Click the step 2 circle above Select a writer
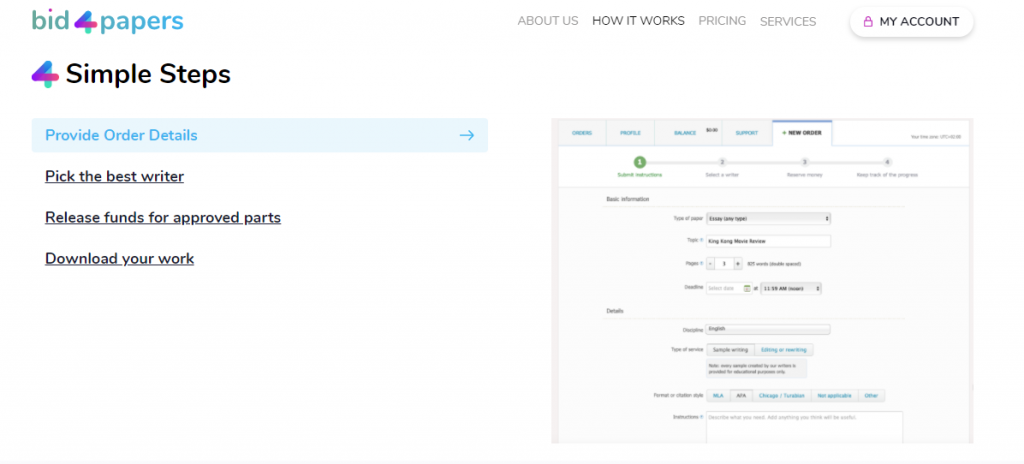Image resolution: width=1024 pixels, height=464 pixels. 722,162
